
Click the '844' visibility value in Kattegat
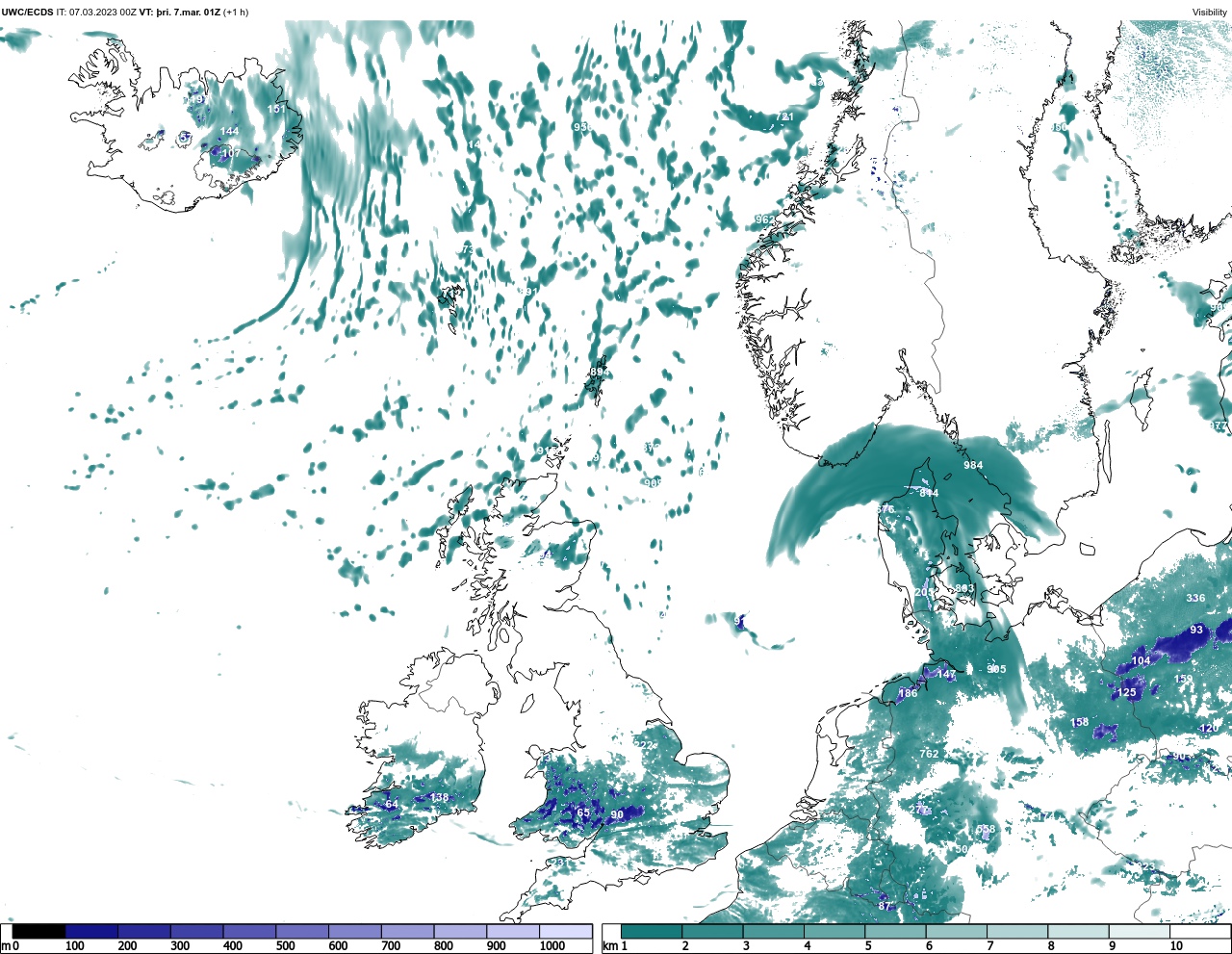[929, 493]
